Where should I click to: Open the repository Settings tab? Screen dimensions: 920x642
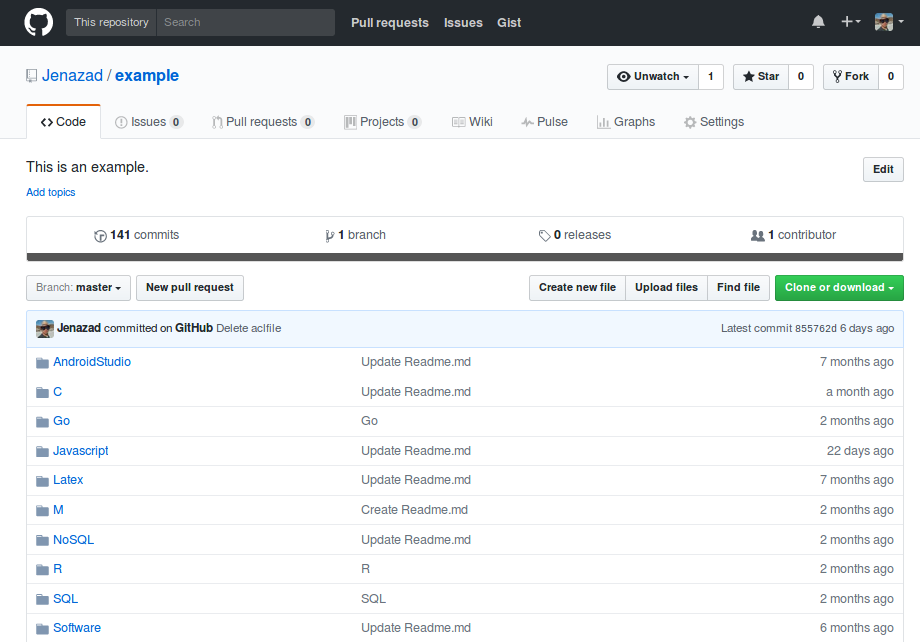pyautogui.click(x=713, y=122)
